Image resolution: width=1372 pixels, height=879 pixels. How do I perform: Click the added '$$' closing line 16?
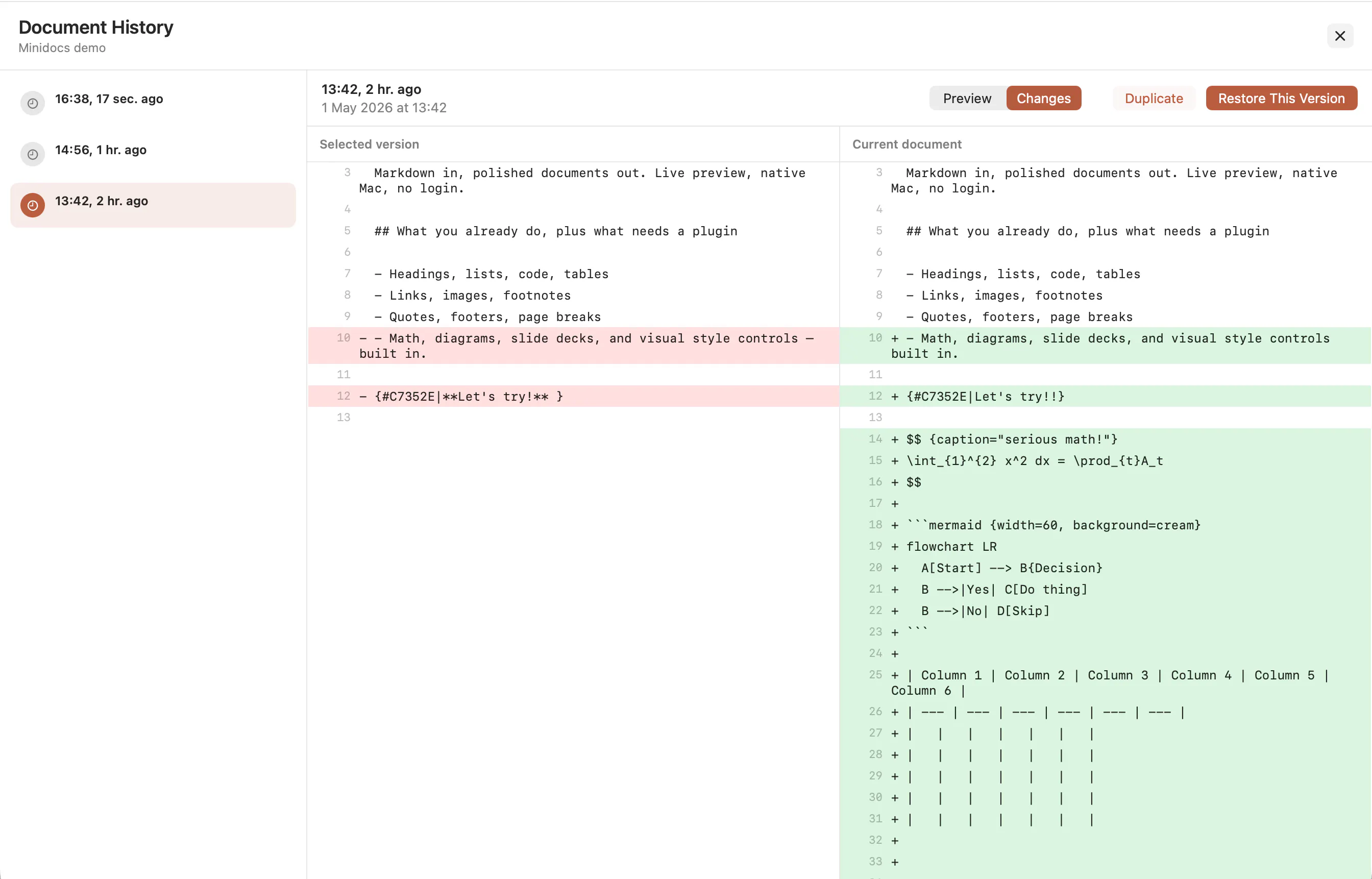tap(1106, 482)
